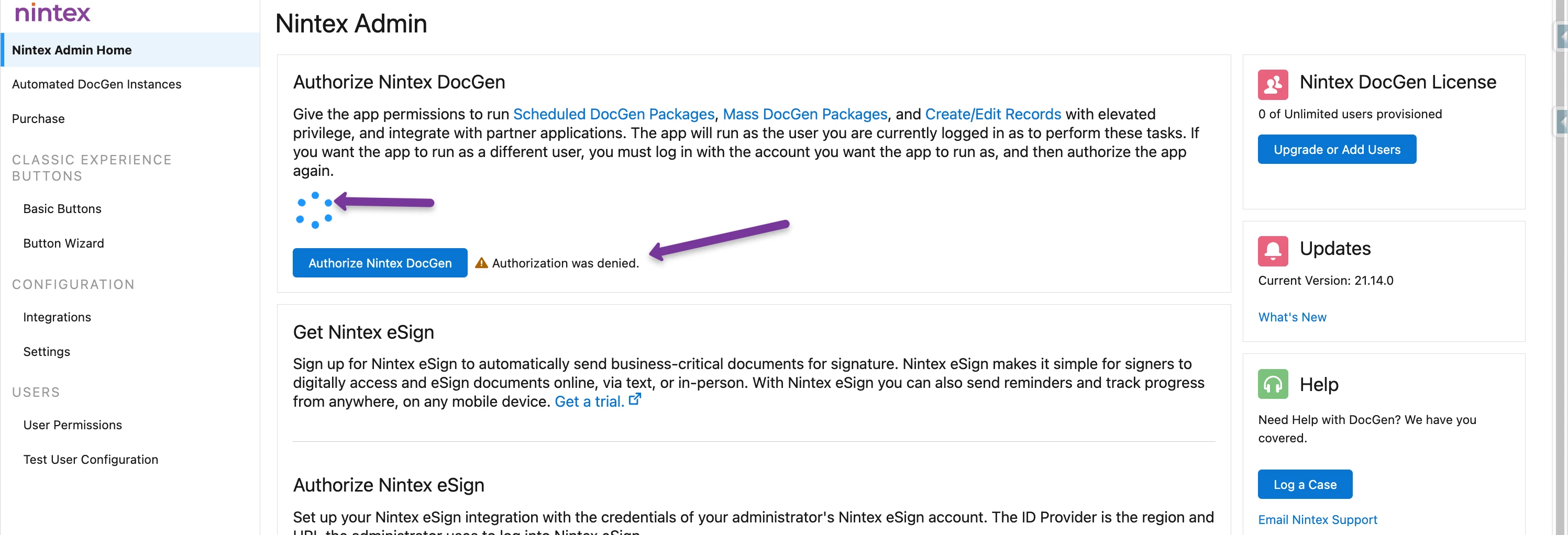The height and width of the screenshot is (535, 1568).
Task: Open Basic Buttons in the sidebar
Action: (62, 209)
